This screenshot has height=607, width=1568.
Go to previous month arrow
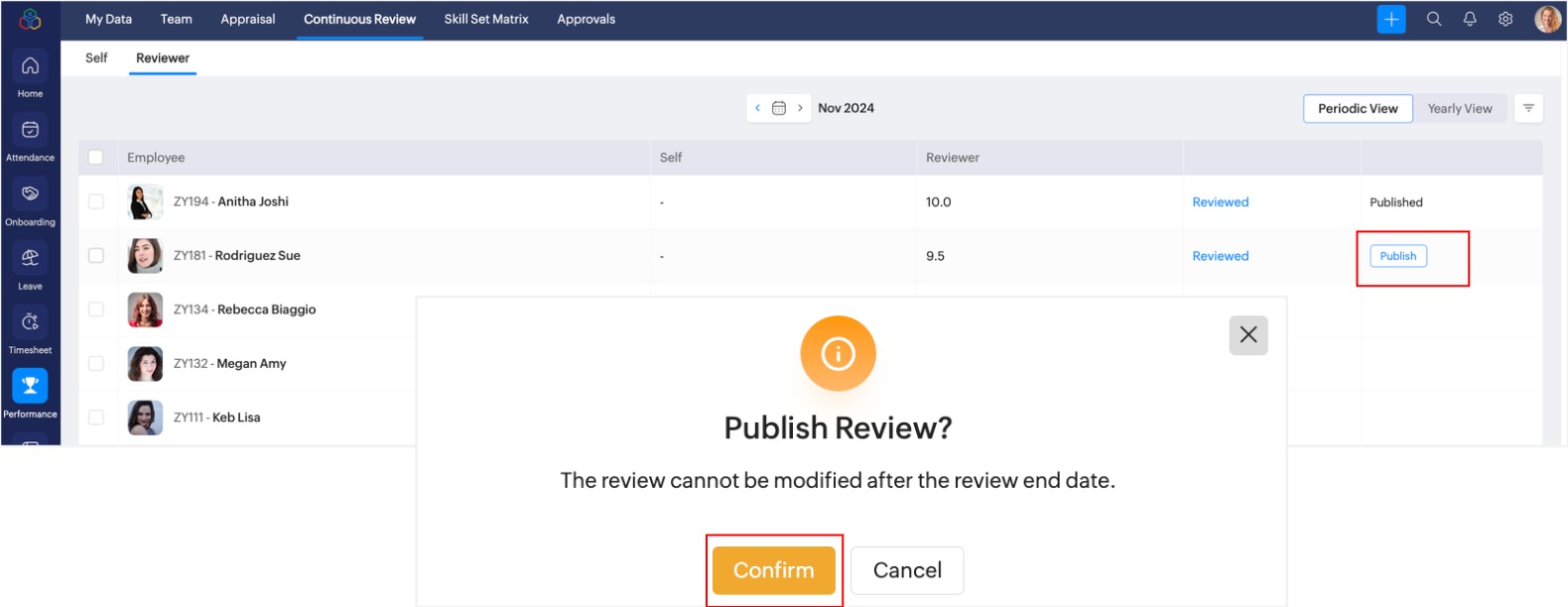coord(758,108)
